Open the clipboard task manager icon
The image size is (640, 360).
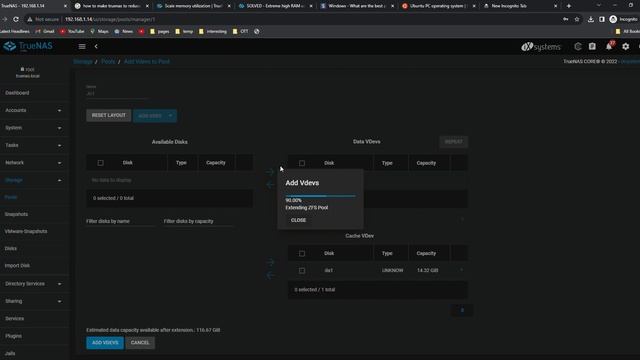click(x=592, y=47)
